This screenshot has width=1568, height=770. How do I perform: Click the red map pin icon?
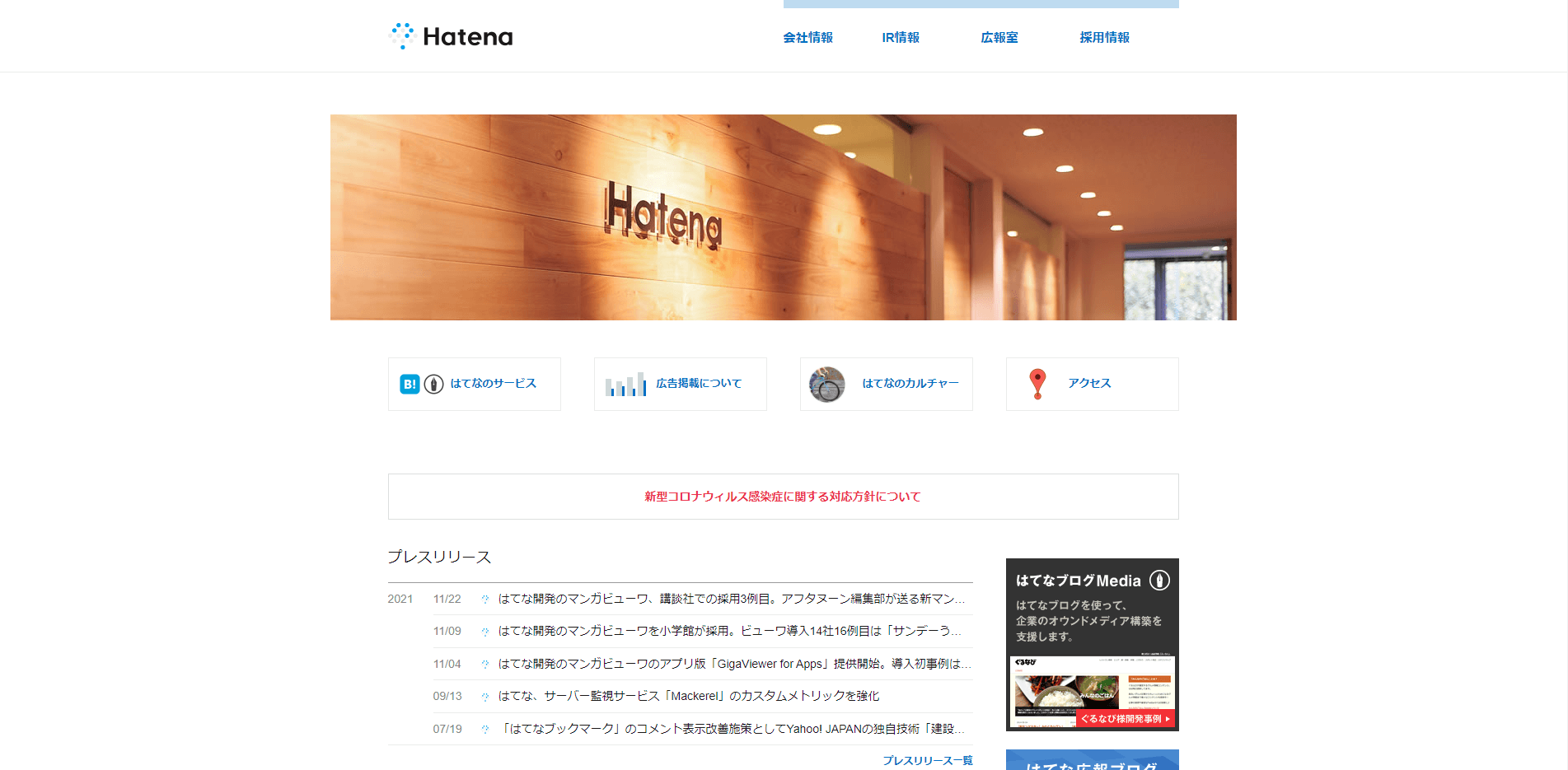1037,384
